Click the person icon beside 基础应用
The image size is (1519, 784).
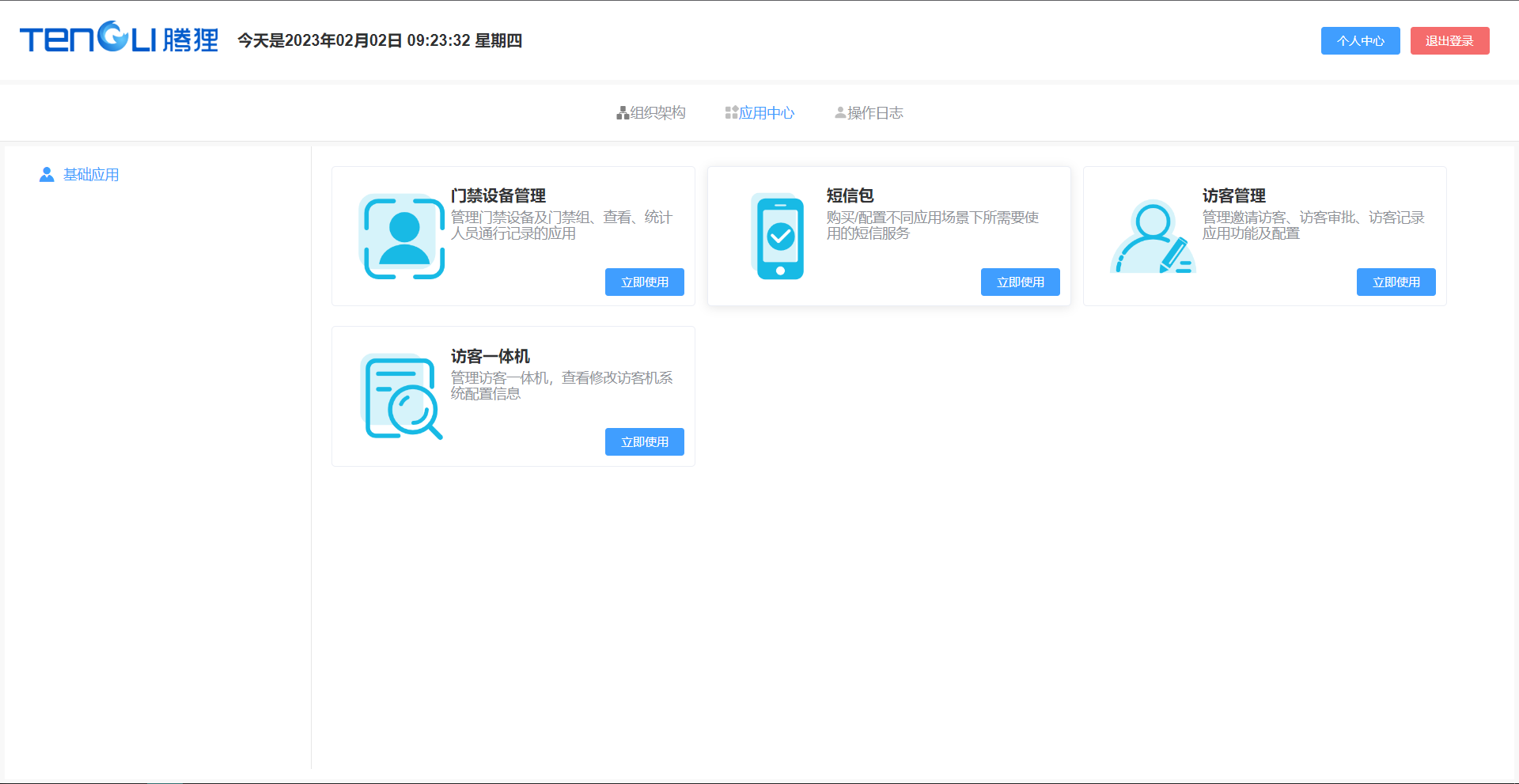coord(47,175)
